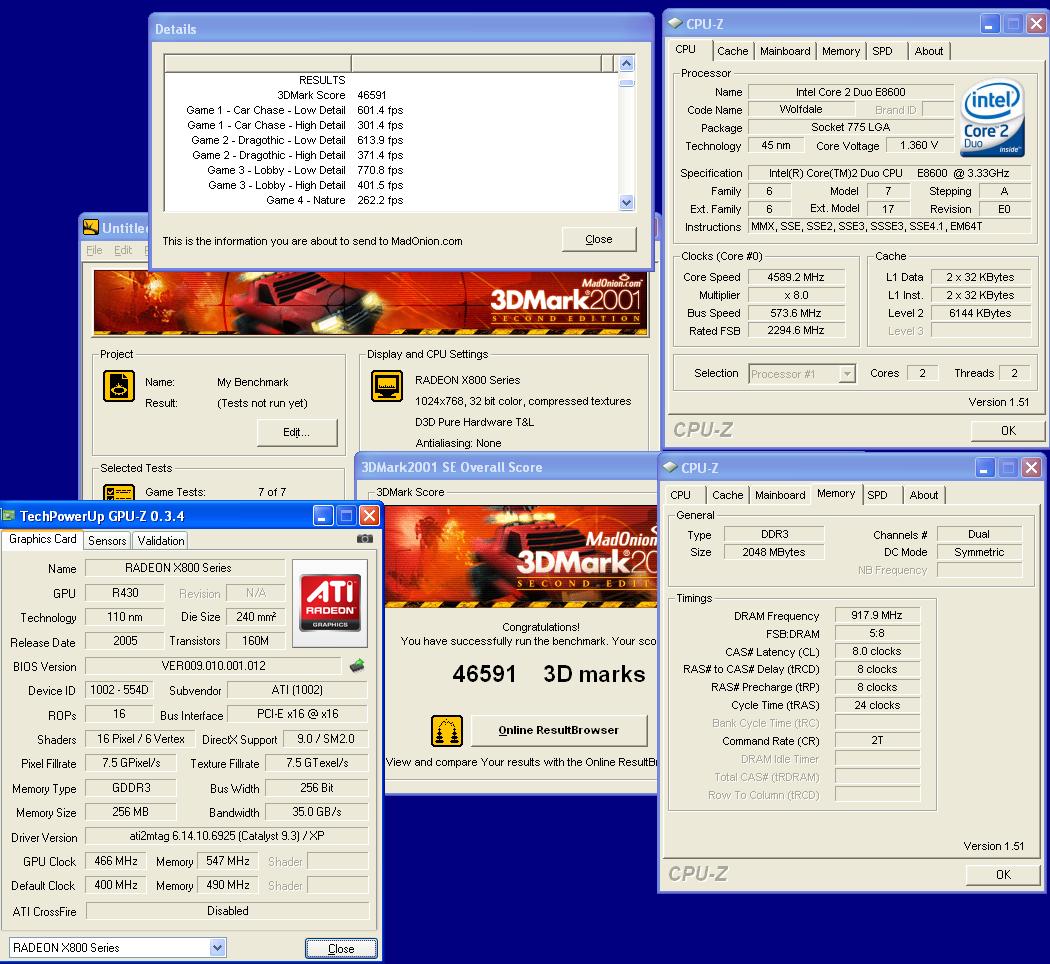
Task: Switch to Validation tab in GPU-Z
Action: coord(161,541)
